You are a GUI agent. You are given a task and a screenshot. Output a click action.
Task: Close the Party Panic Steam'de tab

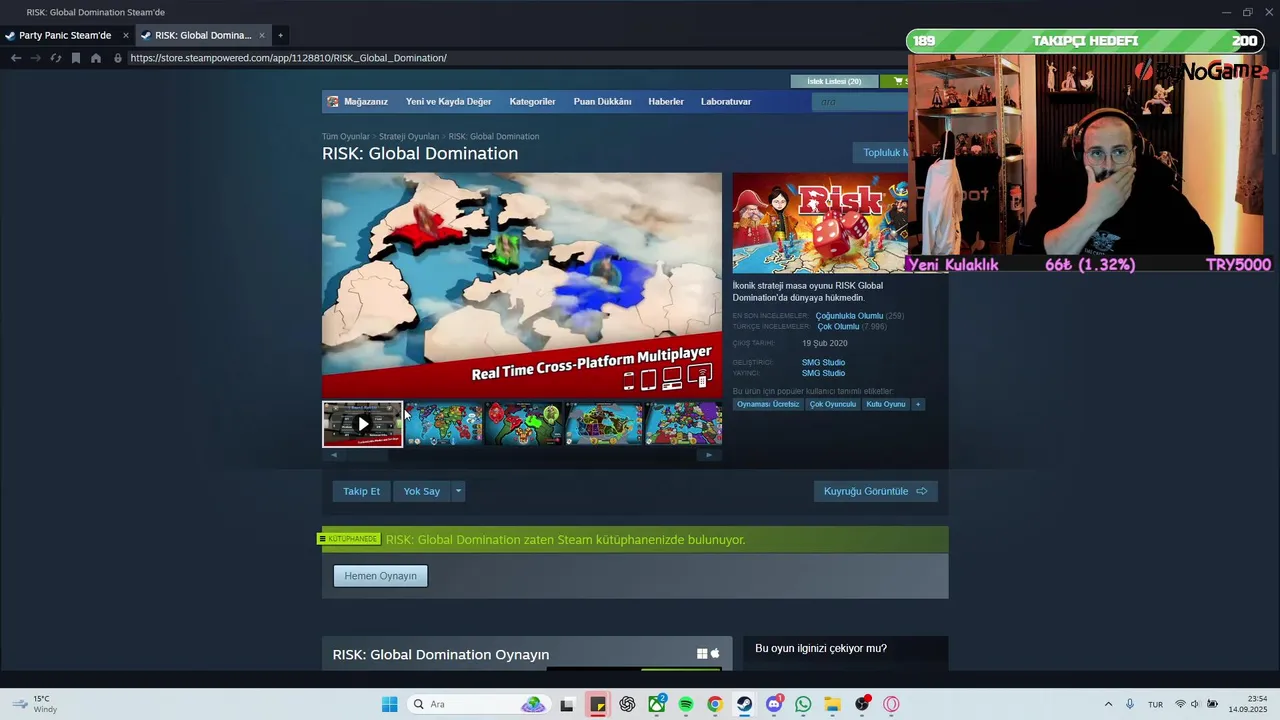126,35
